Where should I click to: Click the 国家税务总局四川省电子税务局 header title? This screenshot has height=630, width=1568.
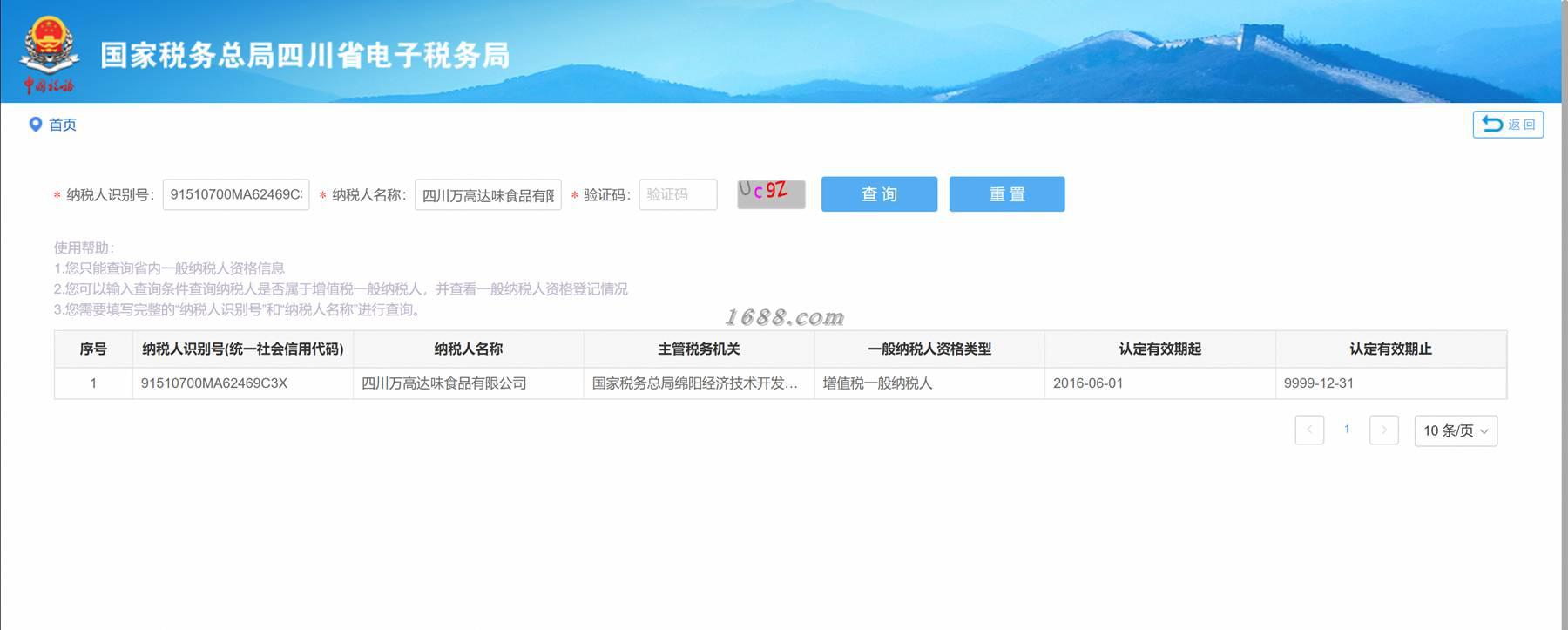(x=305, y=55)
